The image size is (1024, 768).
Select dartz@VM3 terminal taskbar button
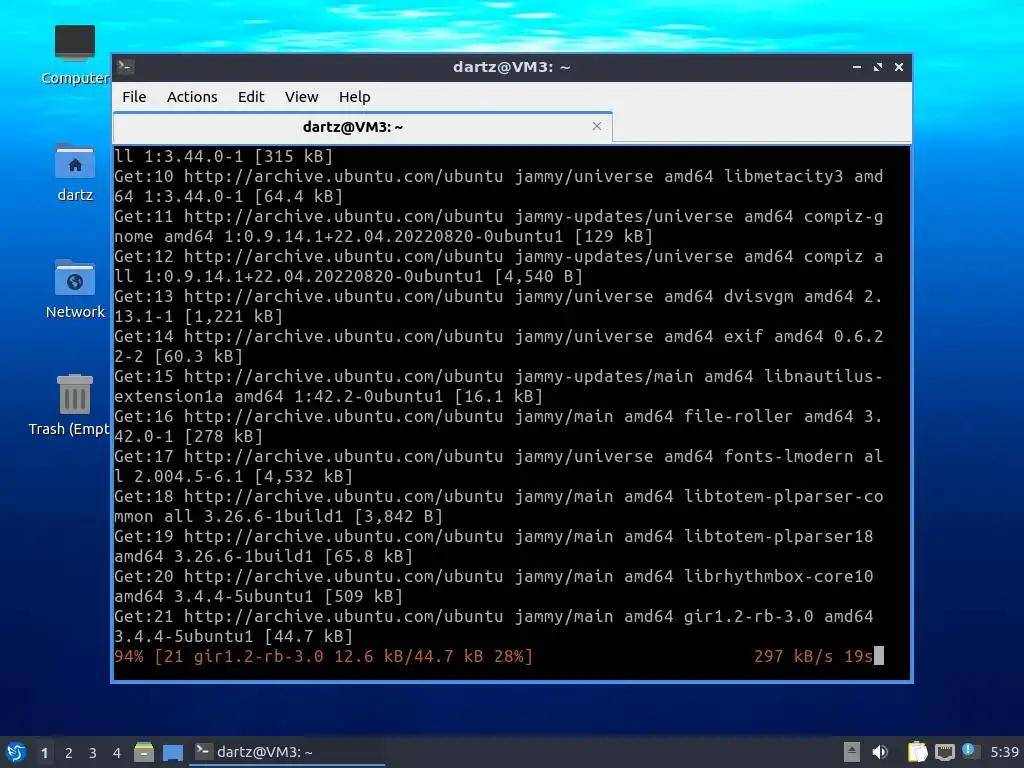(x=287, y=752)
